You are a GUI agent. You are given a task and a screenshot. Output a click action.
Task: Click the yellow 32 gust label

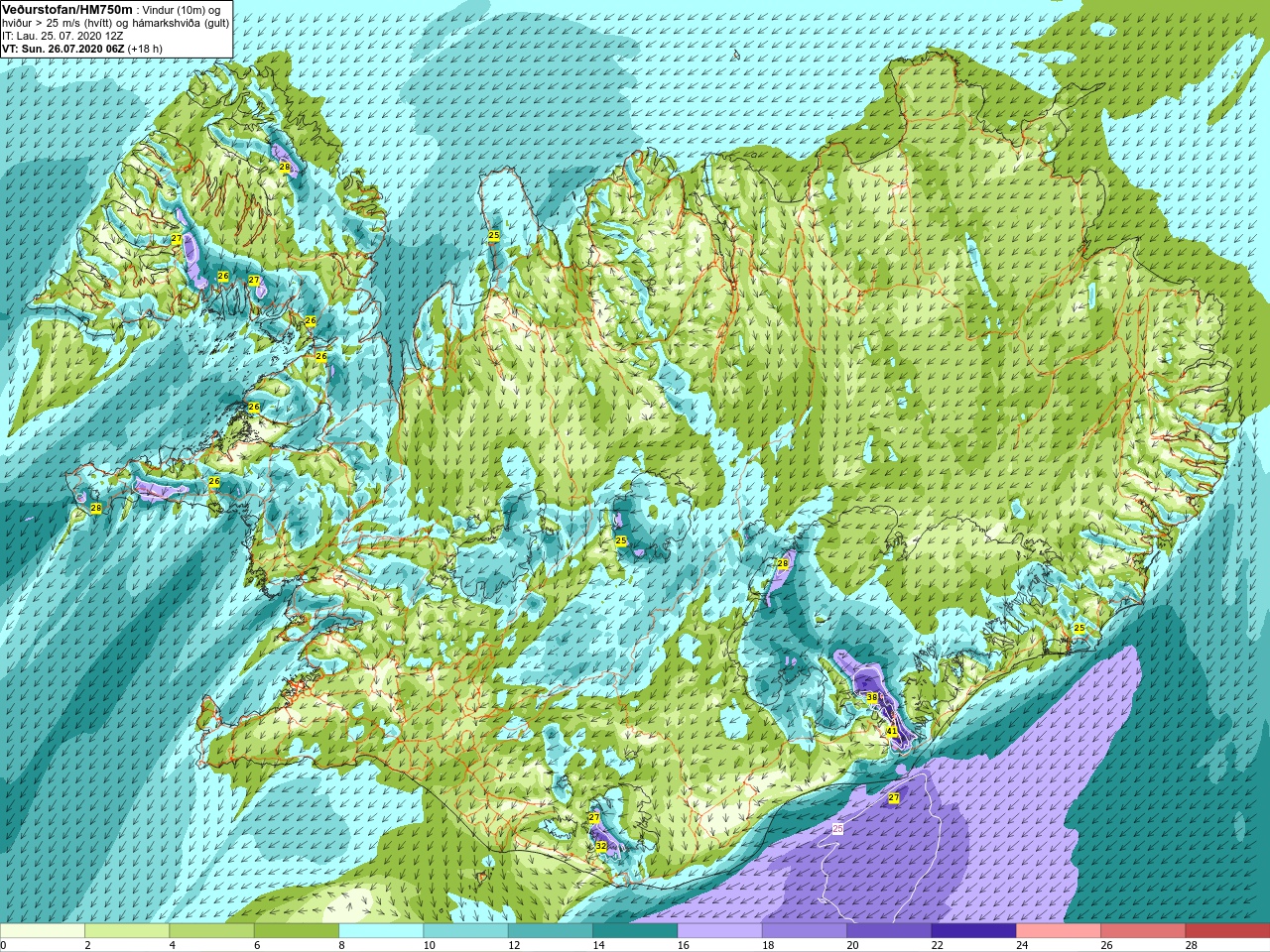click(x=601, y=846)
